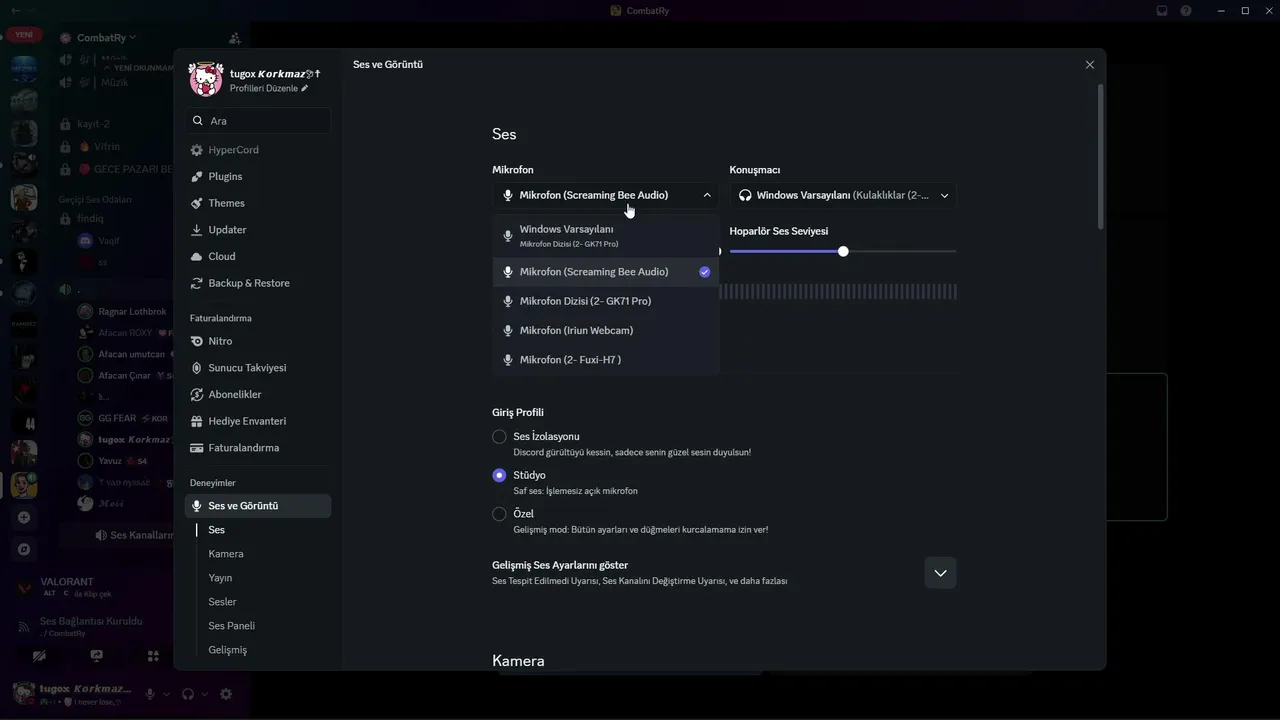Image resolution: width=1280 pixels, height=720 pixels.
Task: Select the Stüdyo input profile
Action: tap(499, 476)
